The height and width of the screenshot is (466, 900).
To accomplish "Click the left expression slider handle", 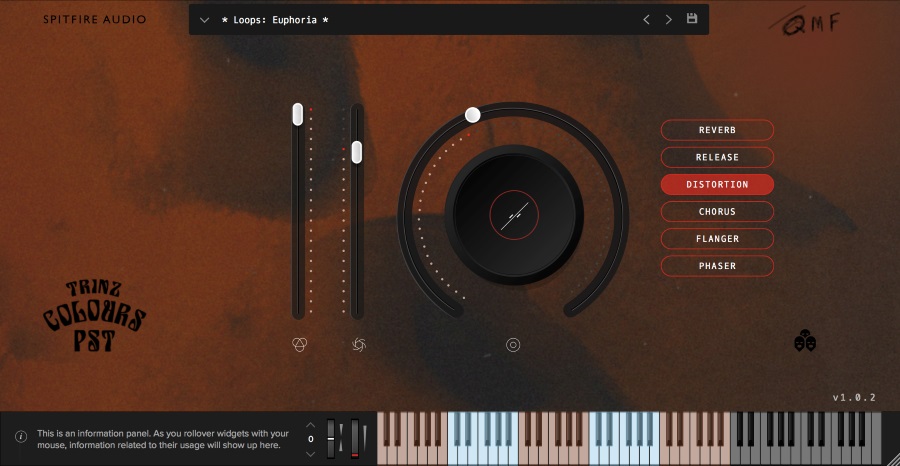I will 297,114.
